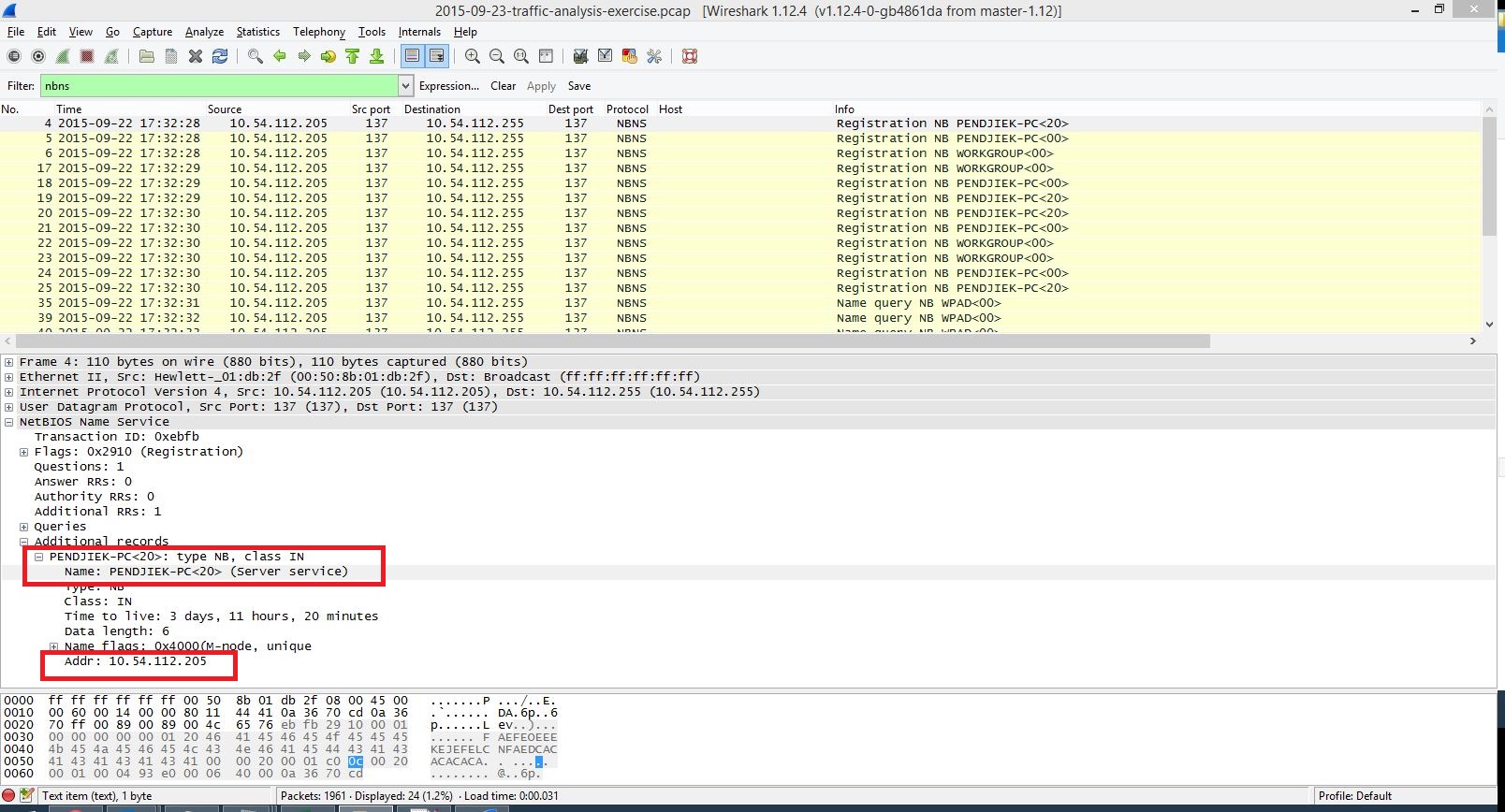Expand the Ethernet II tree node
Screen dimensions: 1505x812
coord(9,377)
